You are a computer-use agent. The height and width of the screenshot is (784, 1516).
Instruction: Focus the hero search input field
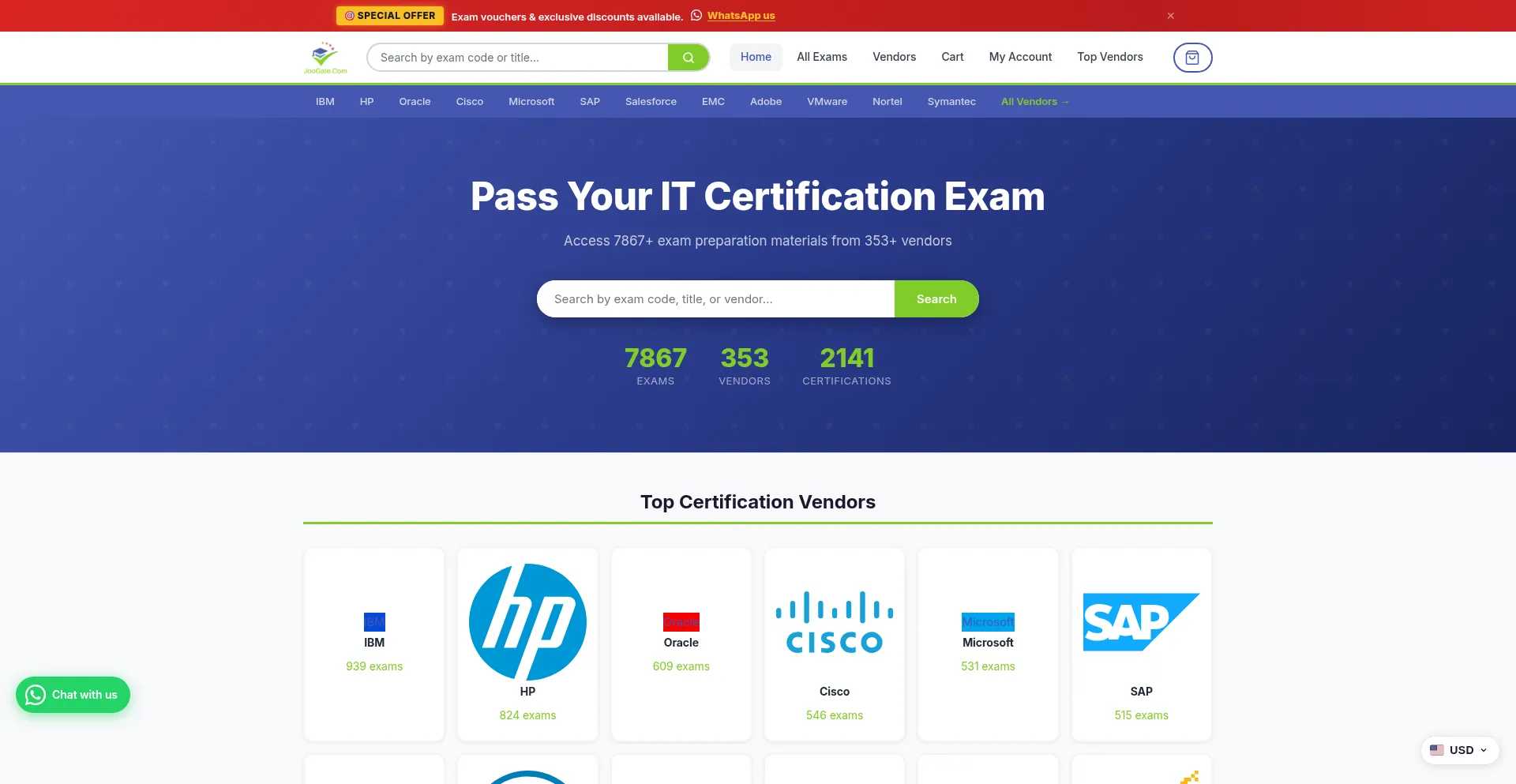715,299
